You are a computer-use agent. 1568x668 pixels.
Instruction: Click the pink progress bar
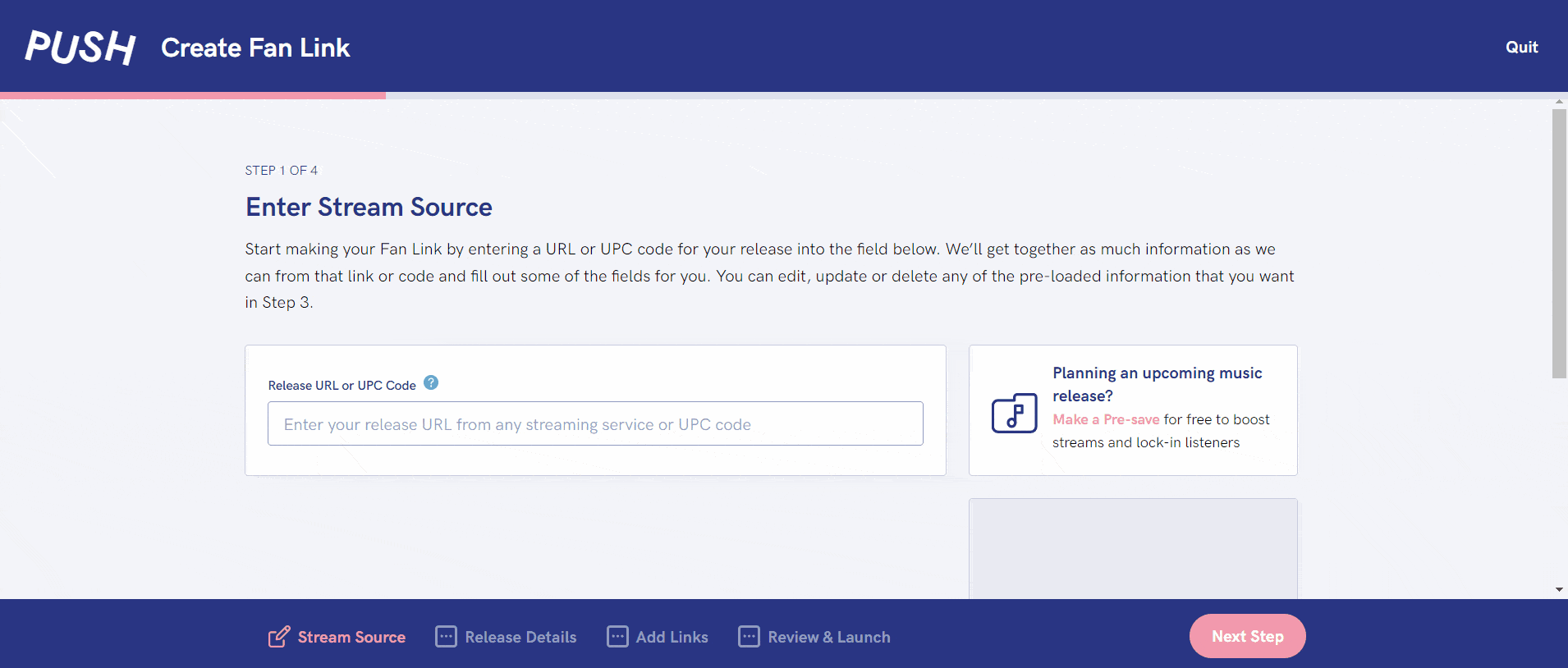[193, 95]
